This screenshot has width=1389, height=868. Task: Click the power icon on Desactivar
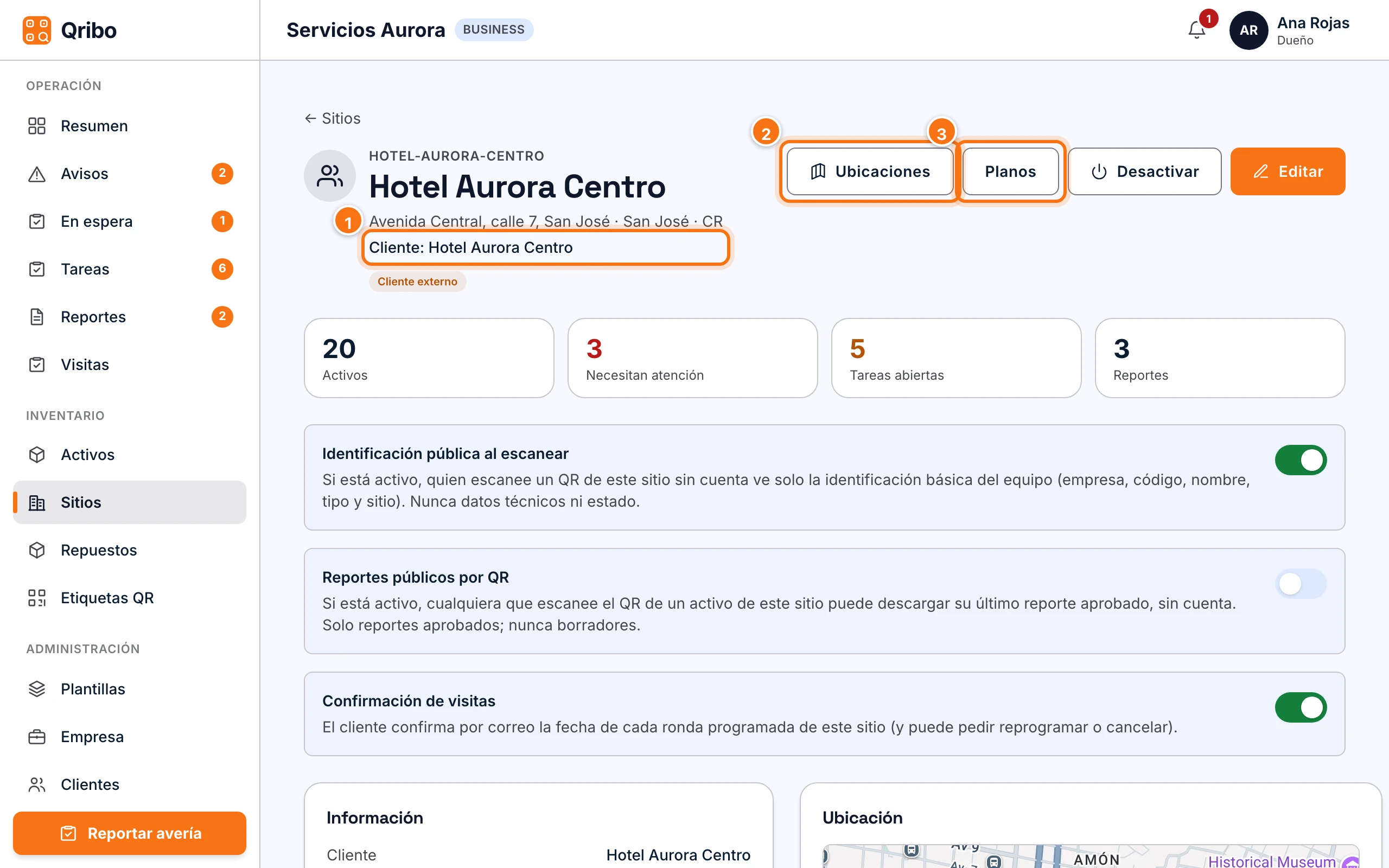coord(1099,171)
